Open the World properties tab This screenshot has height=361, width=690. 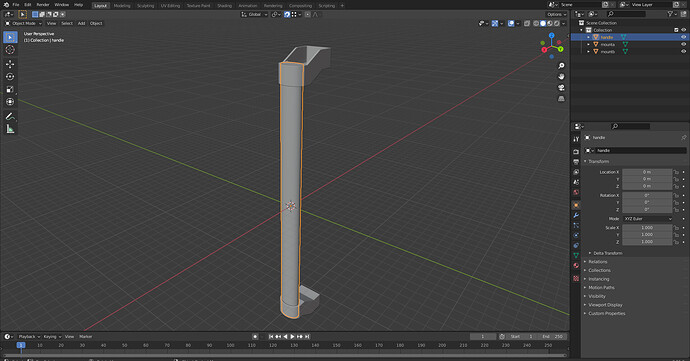pyautogui.click(x=576, y=192)
